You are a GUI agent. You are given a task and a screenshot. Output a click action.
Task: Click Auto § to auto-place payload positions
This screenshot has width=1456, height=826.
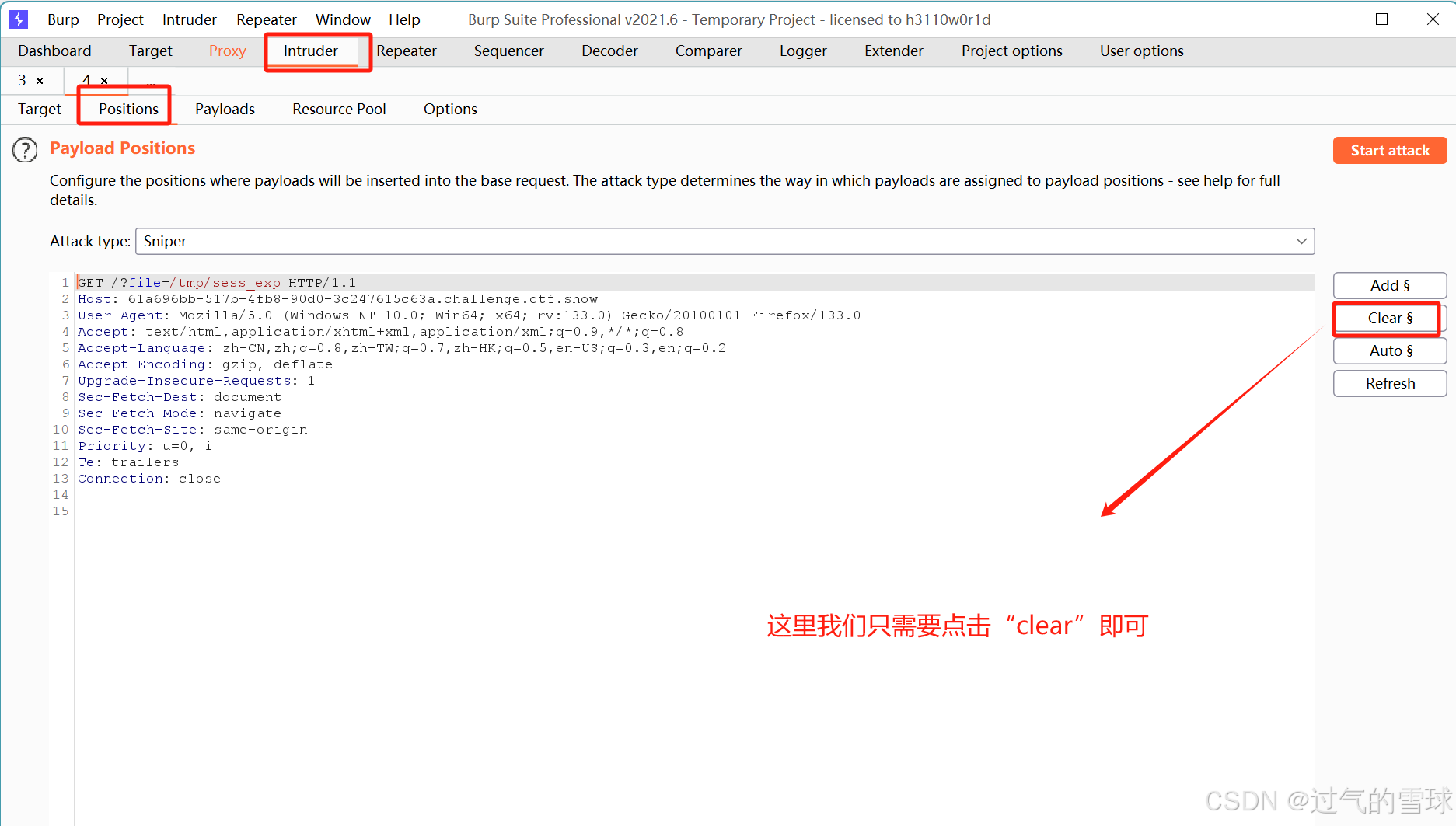1389,350
